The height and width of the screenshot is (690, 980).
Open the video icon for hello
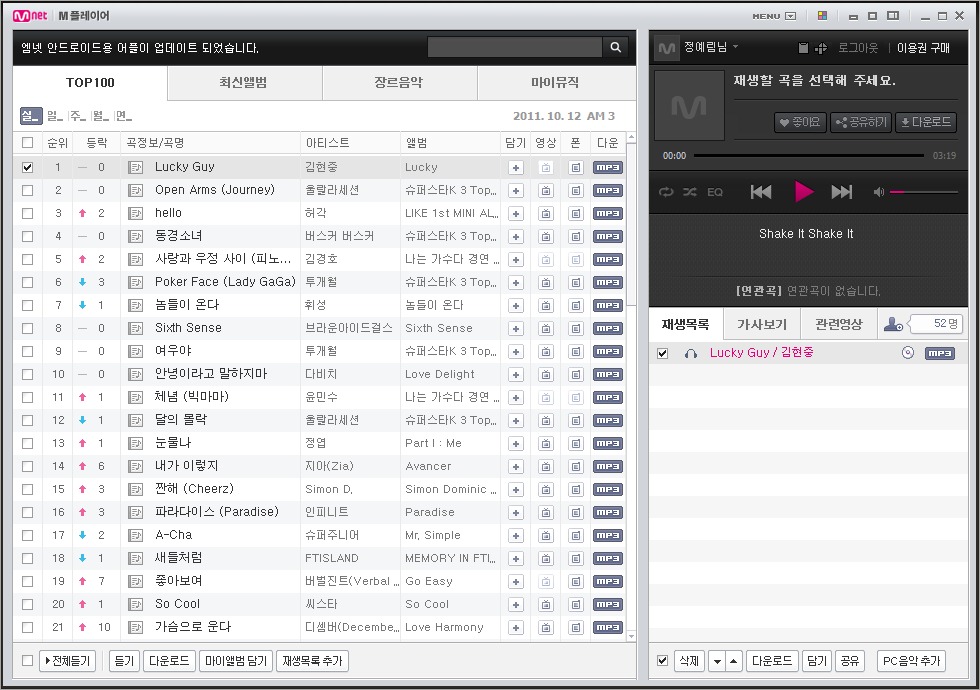tap(546, 214)
